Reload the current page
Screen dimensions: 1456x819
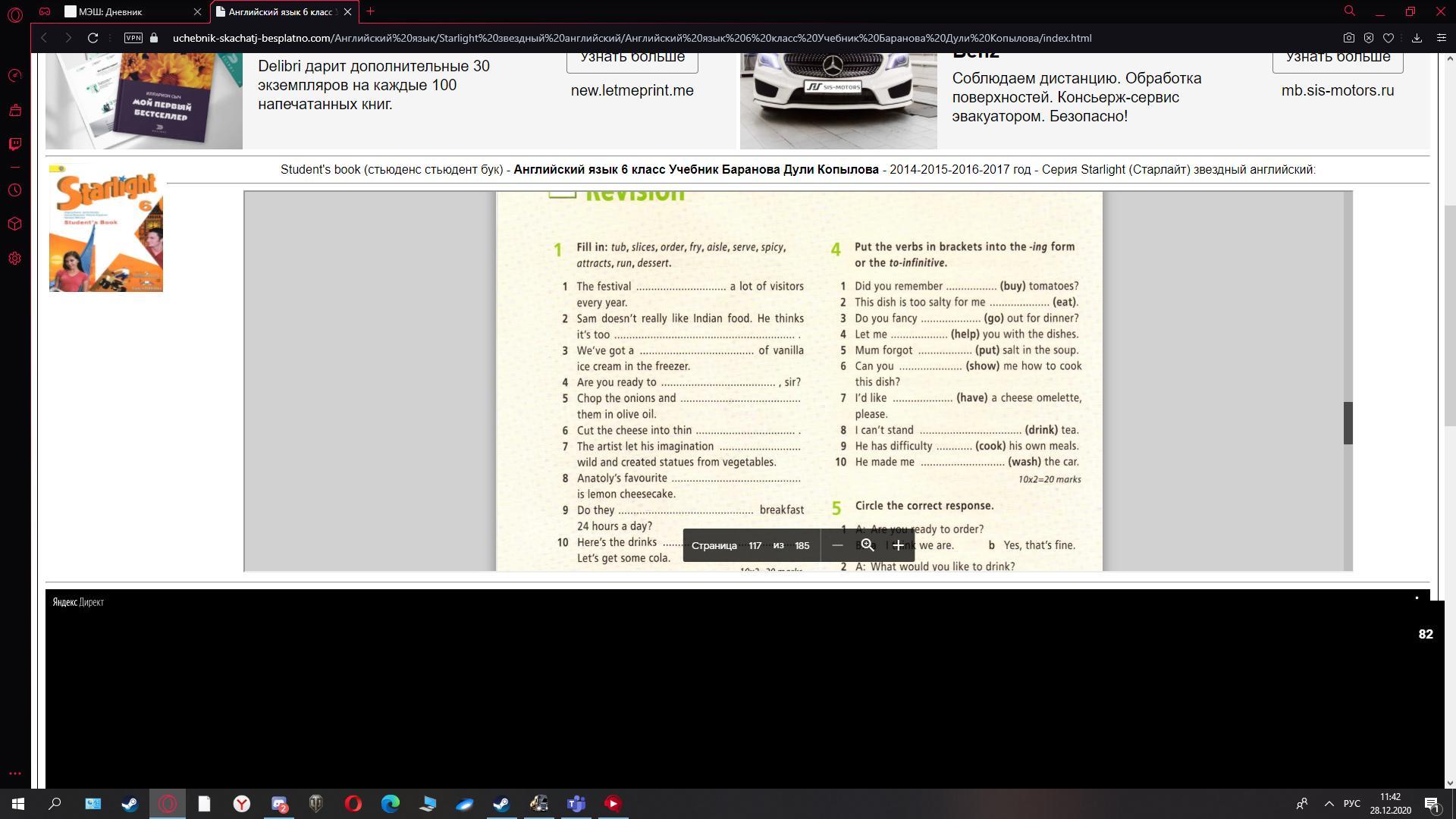coord(93,38)
